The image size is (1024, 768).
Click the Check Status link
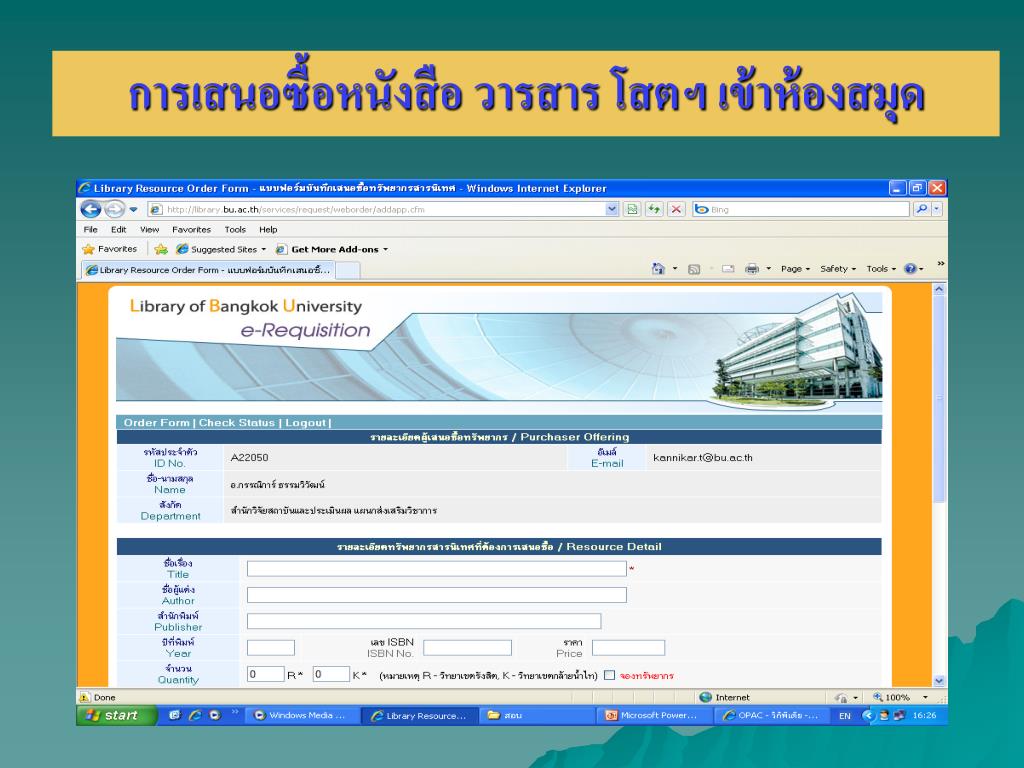point(236,423)
